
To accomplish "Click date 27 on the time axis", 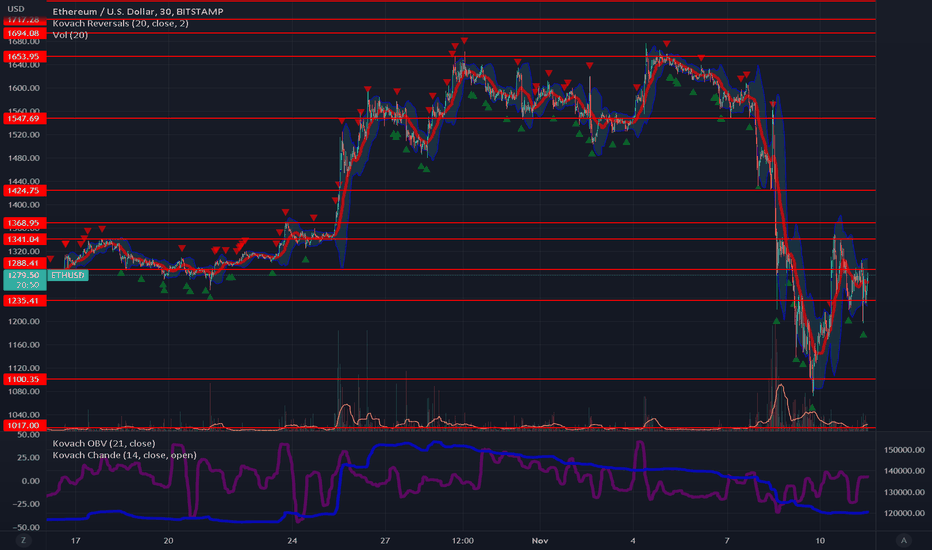I will click(x=385, y=540).
